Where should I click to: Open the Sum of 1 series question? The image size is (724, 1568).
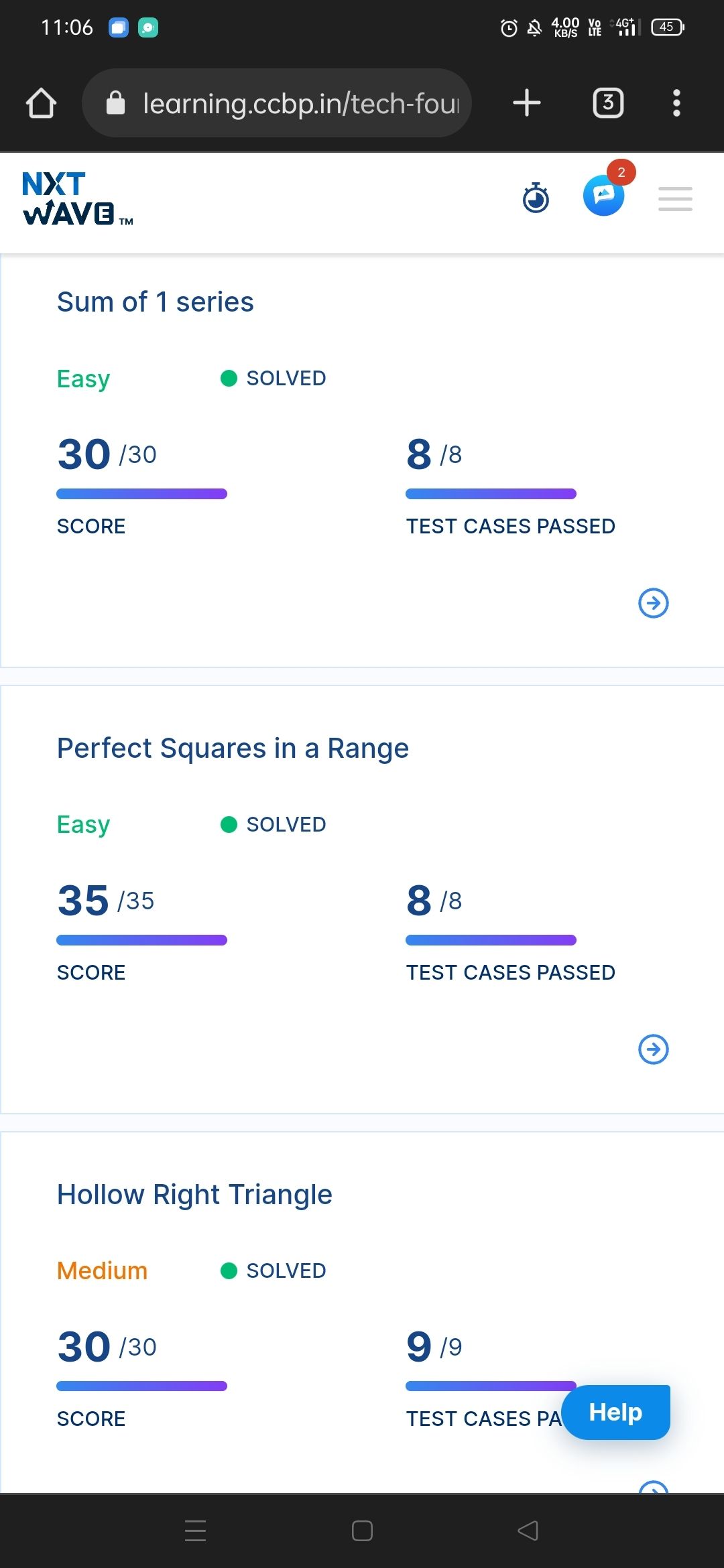pos(156,302)
